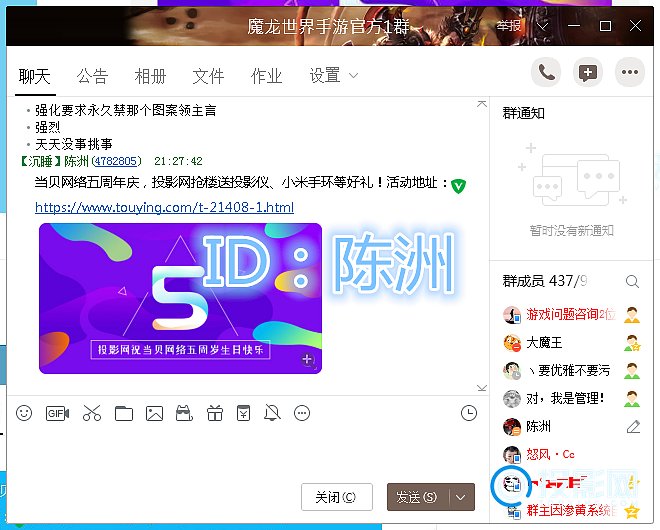
Task: Click the 关闭(C) button
Action: click(337, 497)
